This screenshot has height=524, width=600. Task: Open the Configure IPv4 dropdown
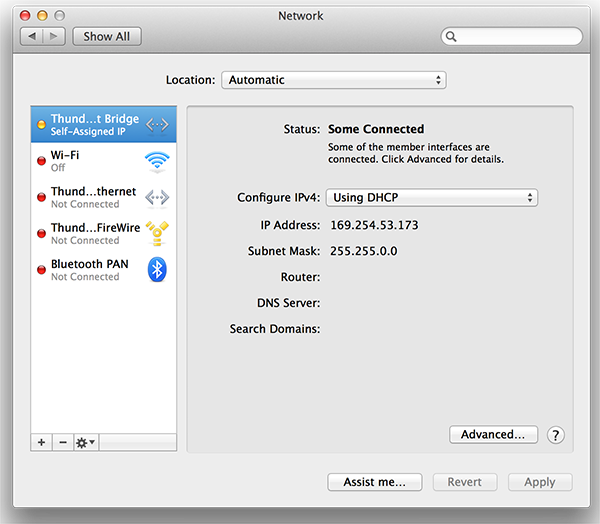[x=432, y=198]
